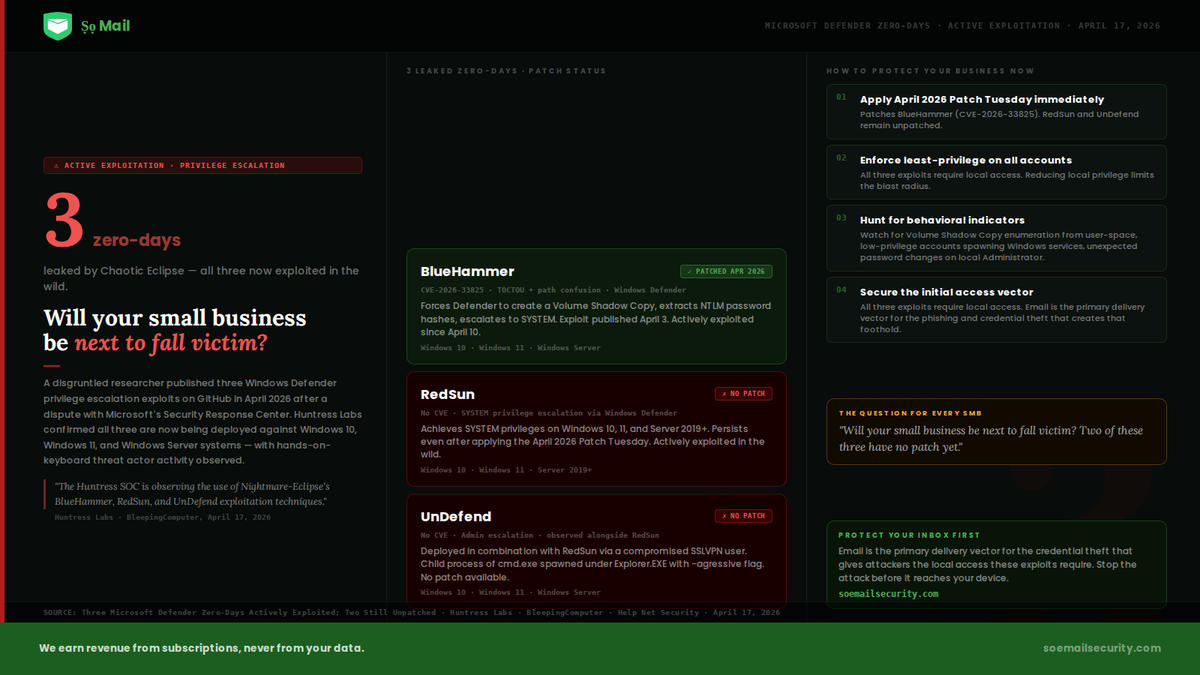Click step number 01
Screen dimensions: 1200x675
pos(841,98)
